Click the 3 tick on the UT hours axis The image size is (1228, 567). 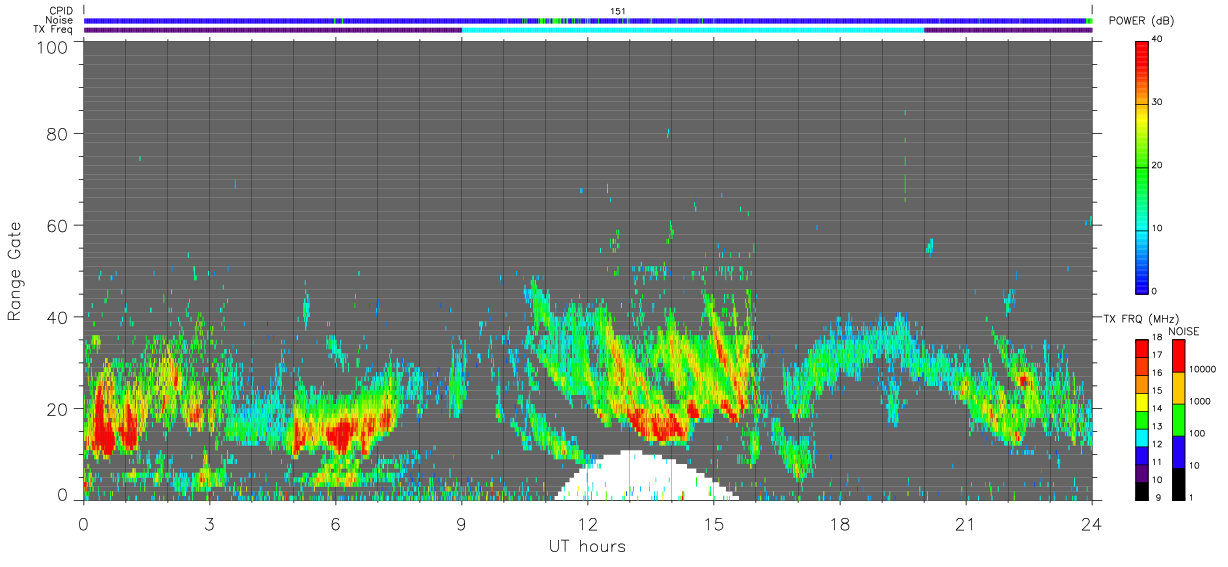pos(210,524)
